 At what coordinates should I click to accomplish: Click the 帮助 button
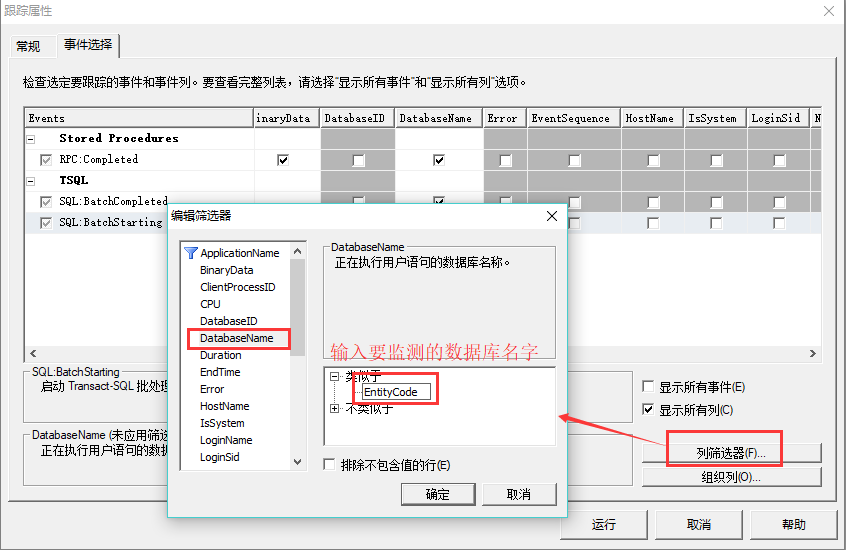tap(793, 524)
